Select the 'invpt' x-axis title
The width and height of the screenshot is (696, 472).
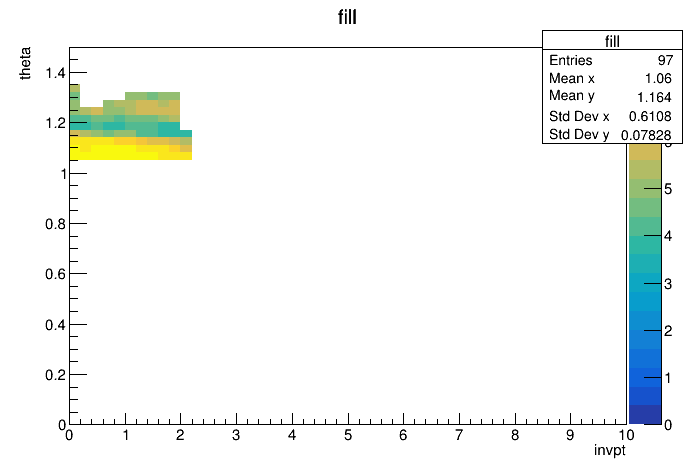609,450
